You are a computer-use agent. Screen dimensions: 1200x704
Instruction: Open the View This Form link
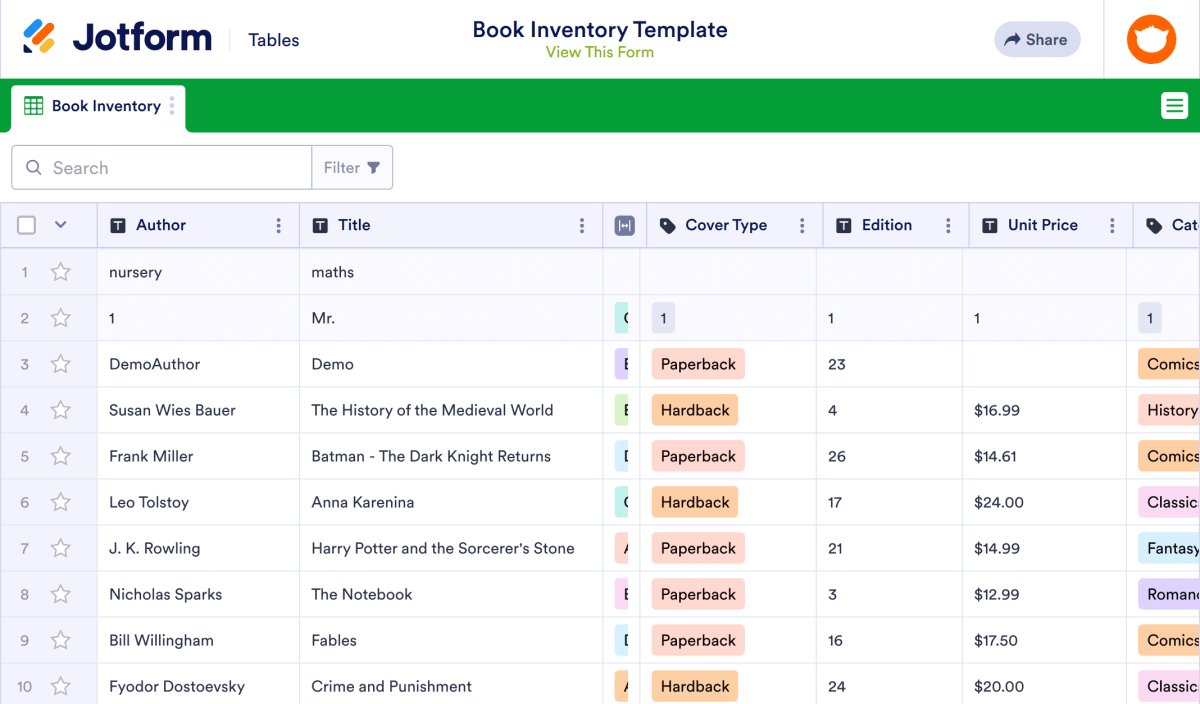tap(599, 51)
